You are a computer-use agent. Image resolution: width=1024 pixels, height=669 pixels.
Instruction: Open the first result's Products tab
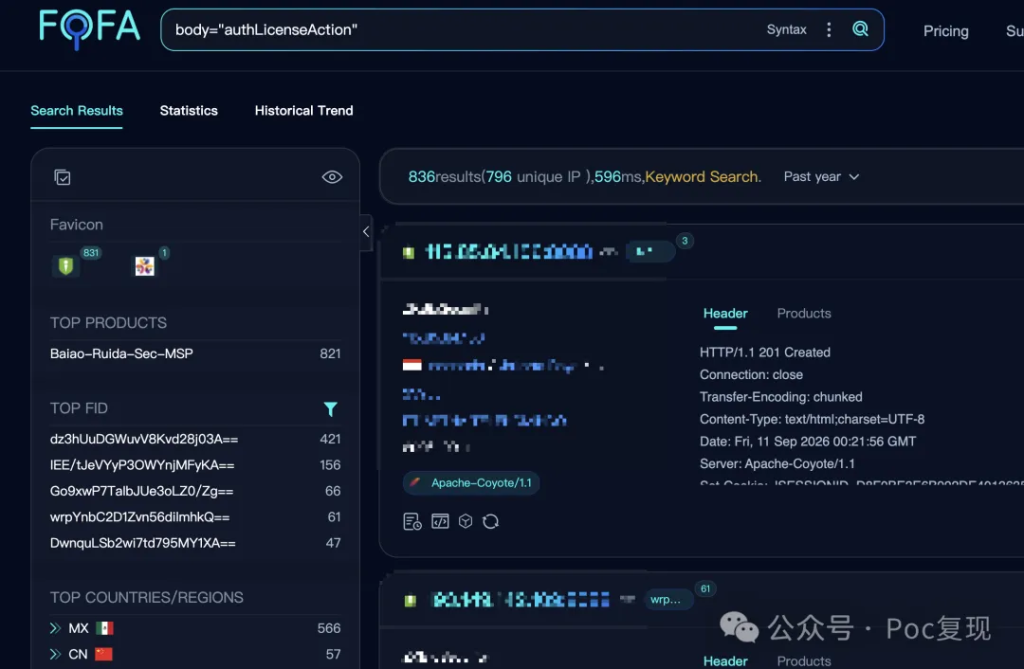pos(804,314)
